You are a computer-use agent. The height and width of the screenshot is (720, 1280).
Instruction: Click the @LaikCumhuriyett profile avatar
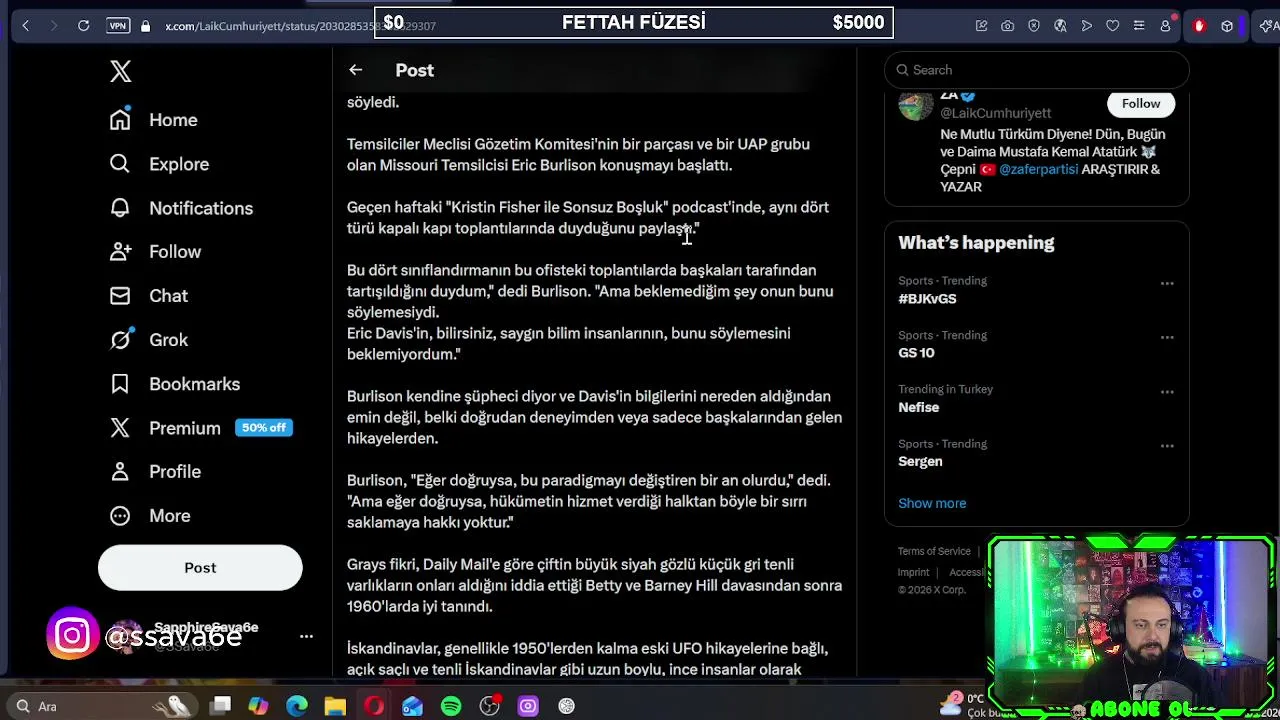pyautogui.click(x=916, y=104)
